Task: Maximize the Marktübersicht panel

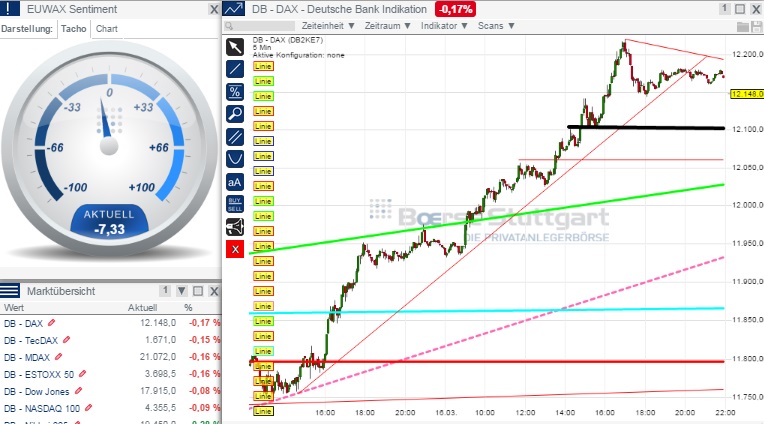Action: pos(198,291)
